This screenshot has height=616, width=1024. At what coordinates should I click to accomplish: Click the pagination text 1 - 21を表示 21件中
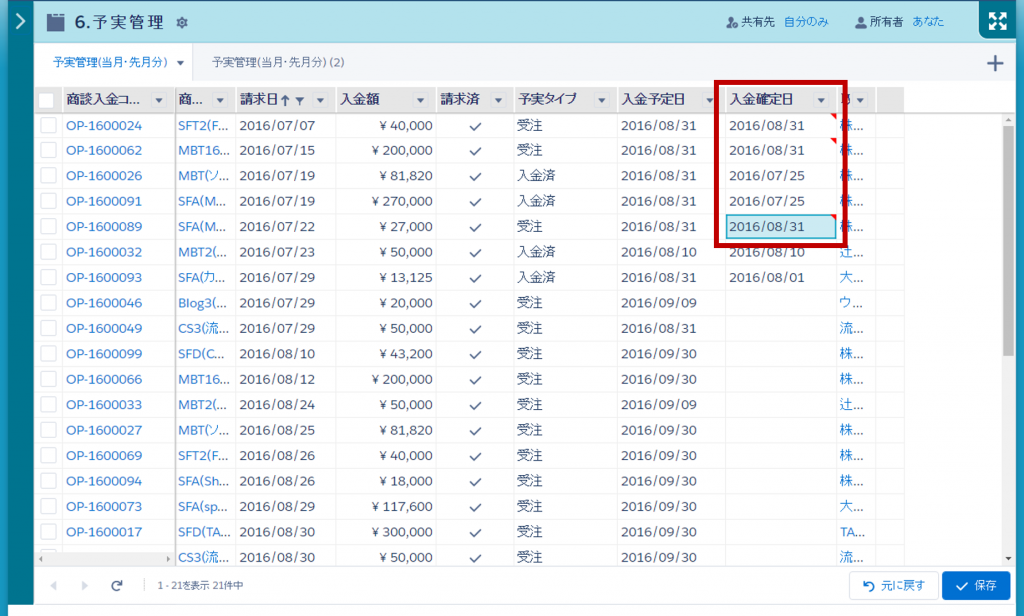pyautogui.click(x=200, y=586)
